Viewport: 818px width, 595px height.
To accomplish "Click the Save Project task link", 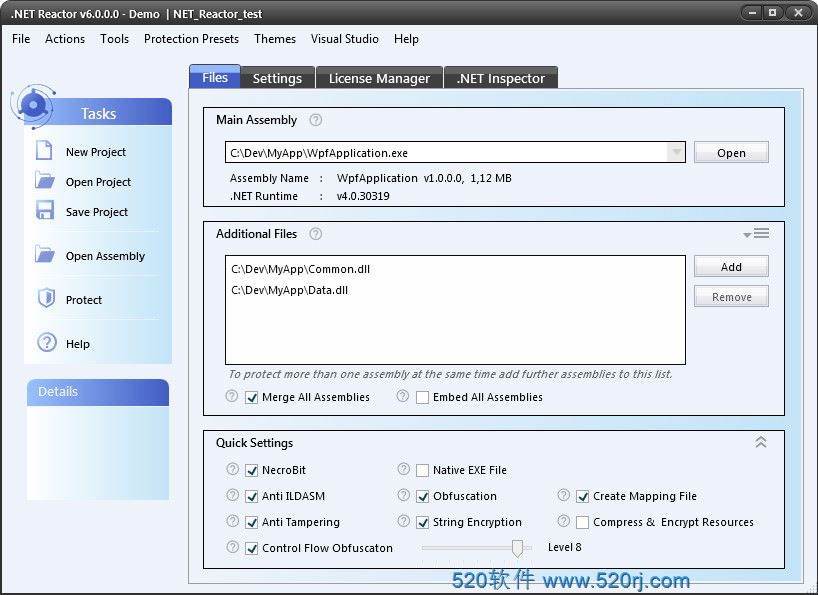I will coord(97,212).
